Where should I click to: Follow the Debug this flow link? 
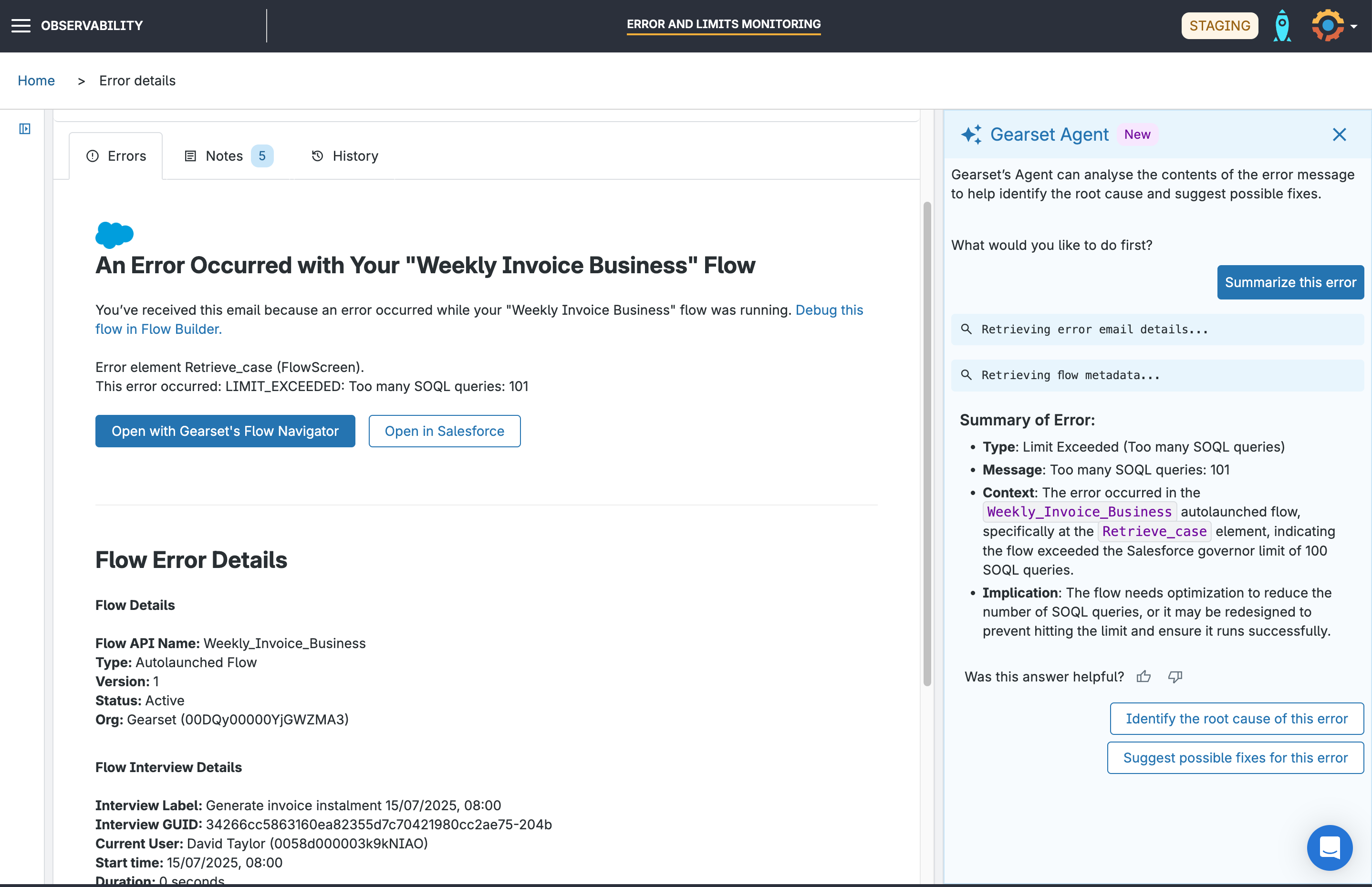pos(829,310)
